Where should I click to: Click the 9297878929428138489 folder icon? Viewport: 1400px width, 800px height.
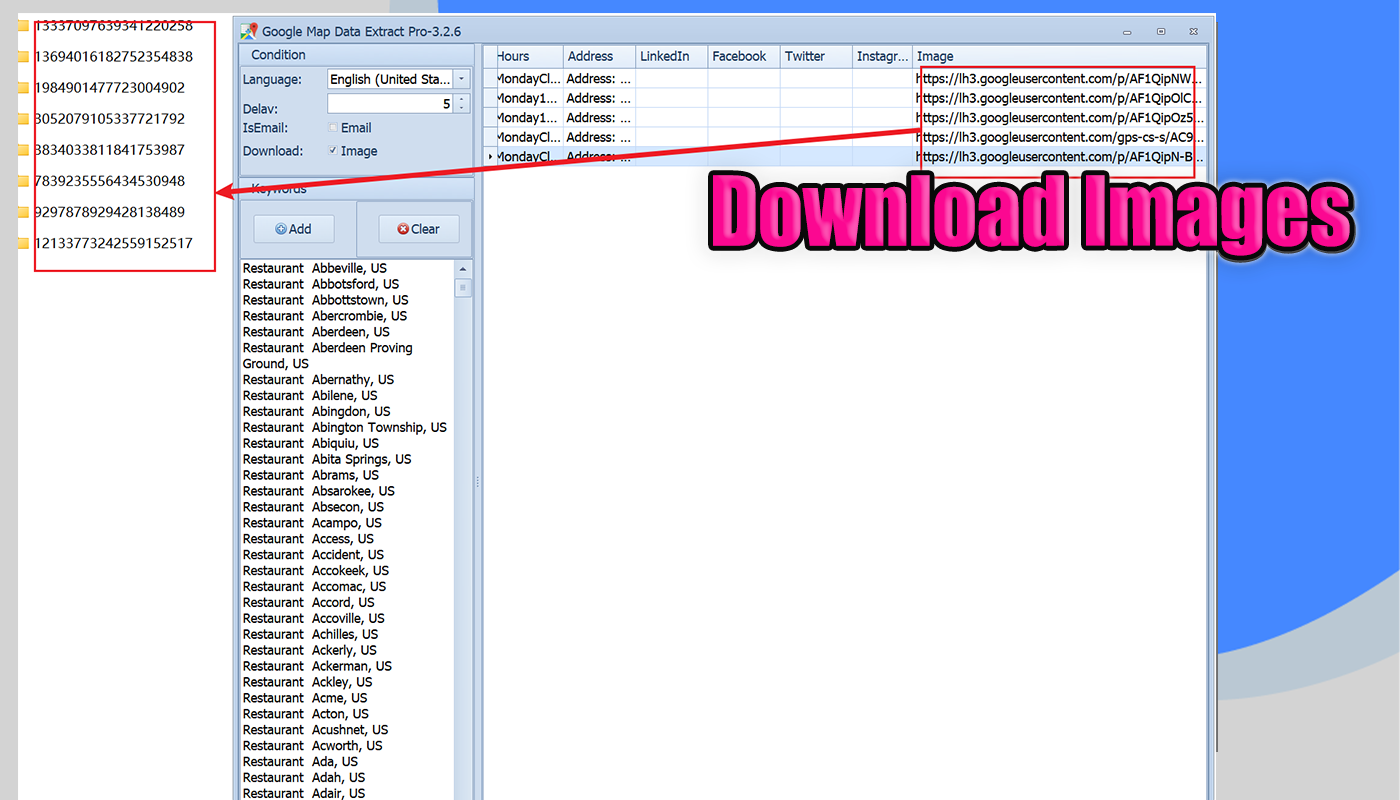(25, 212)
